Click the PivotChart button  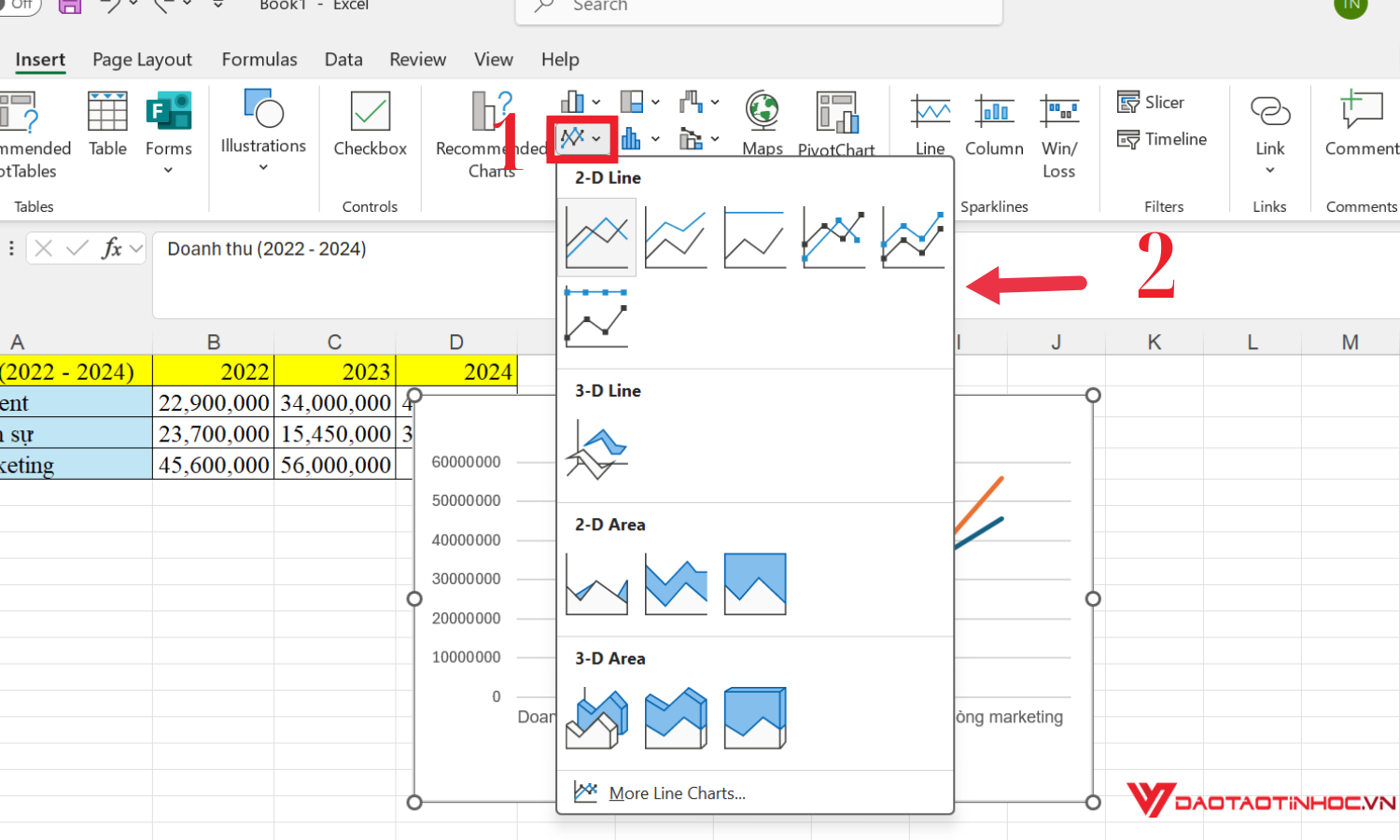coord(836,123)
